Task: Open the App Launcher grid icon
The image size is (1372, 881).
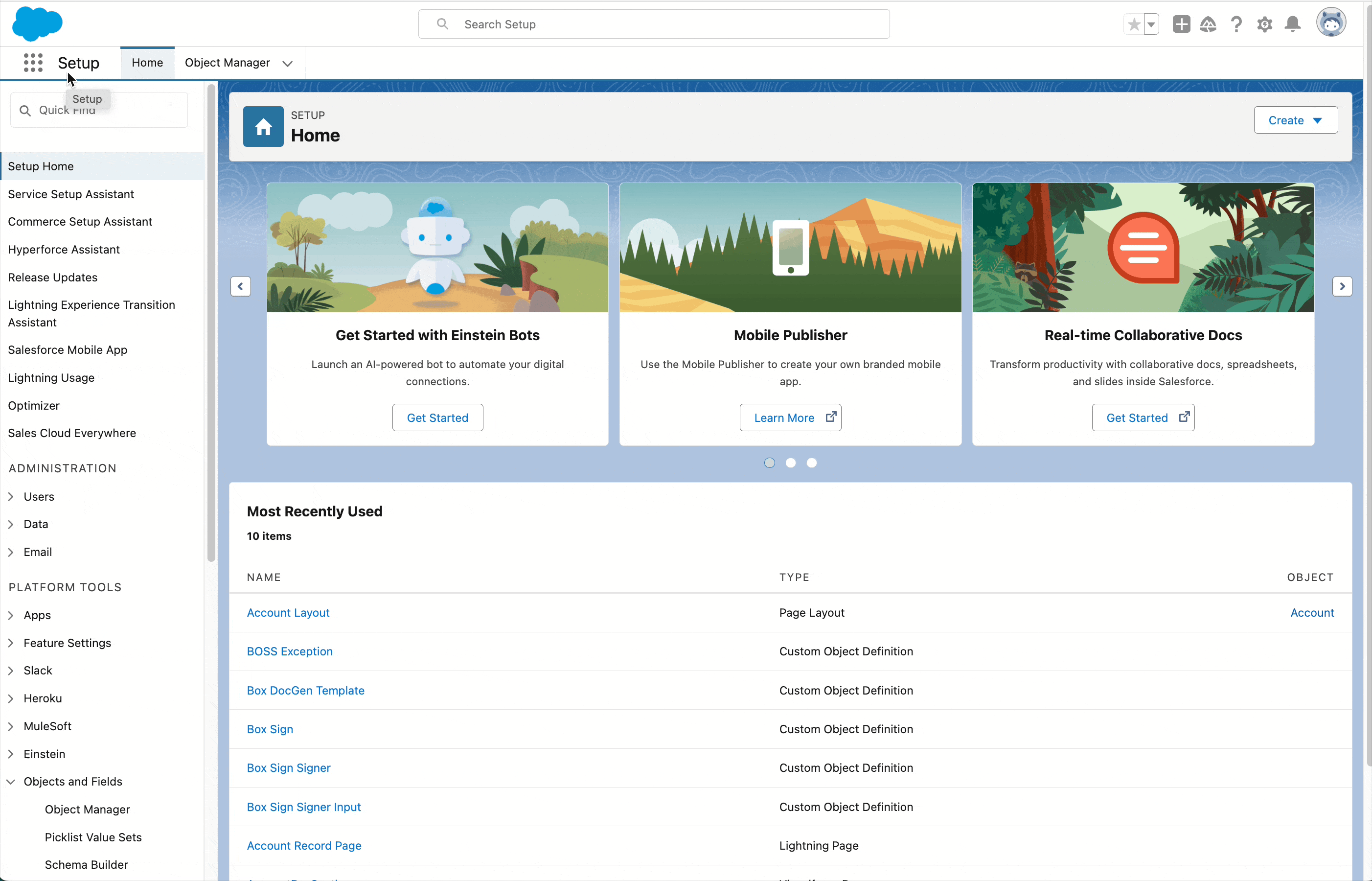Action: (x=33, y=62)
